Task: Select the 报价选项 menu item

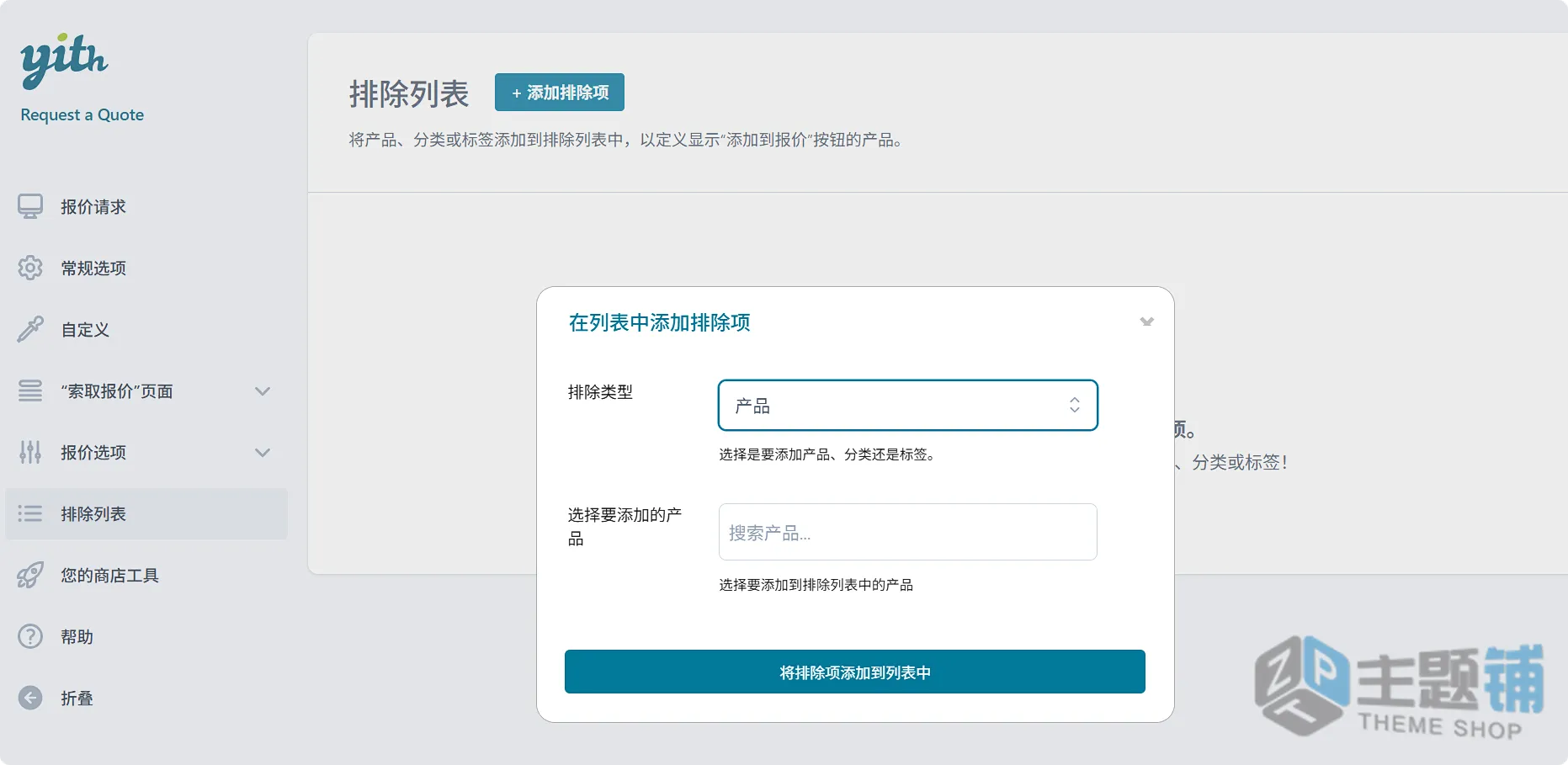Action: point(146,452)
